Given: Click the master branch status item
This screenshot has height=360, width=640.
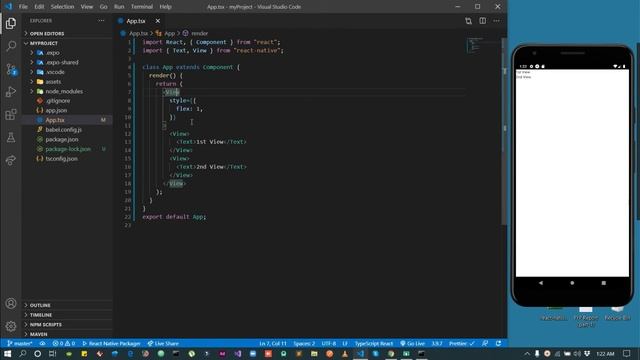Looking at the screenshot, I should 20,343.
